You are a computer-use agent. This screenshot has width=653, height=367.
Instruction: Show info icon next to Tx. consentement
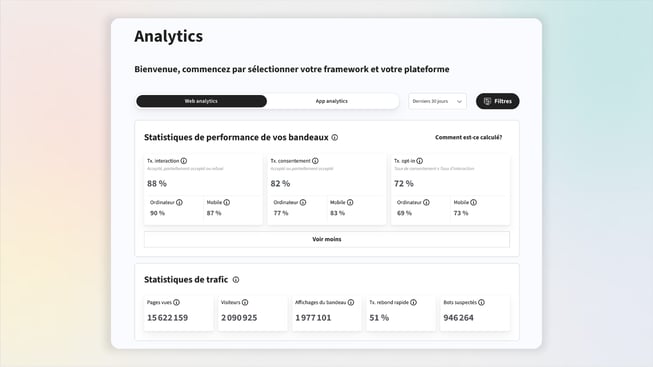point(315,161)
